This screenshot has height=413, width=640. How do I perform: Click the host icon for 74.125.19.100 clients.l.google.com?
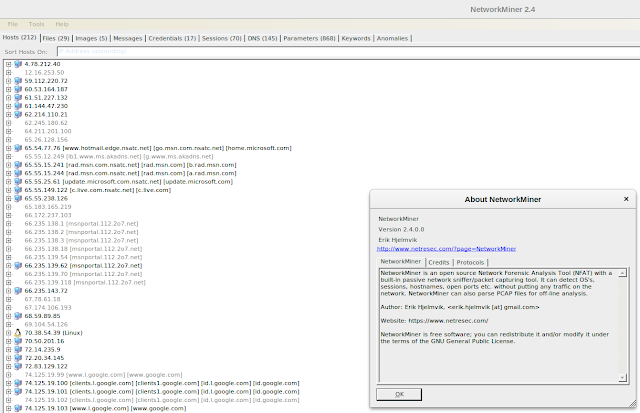(18, 383)
